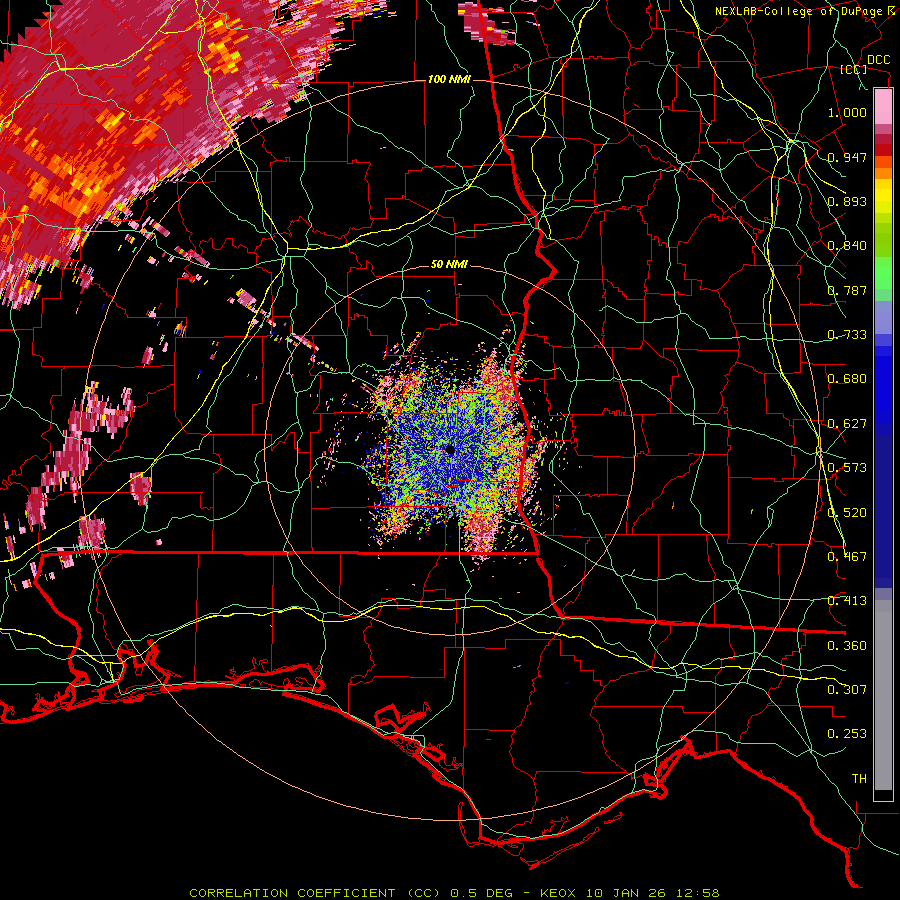
Task: Click the 0.627 legend value
Action: (847, 424)
